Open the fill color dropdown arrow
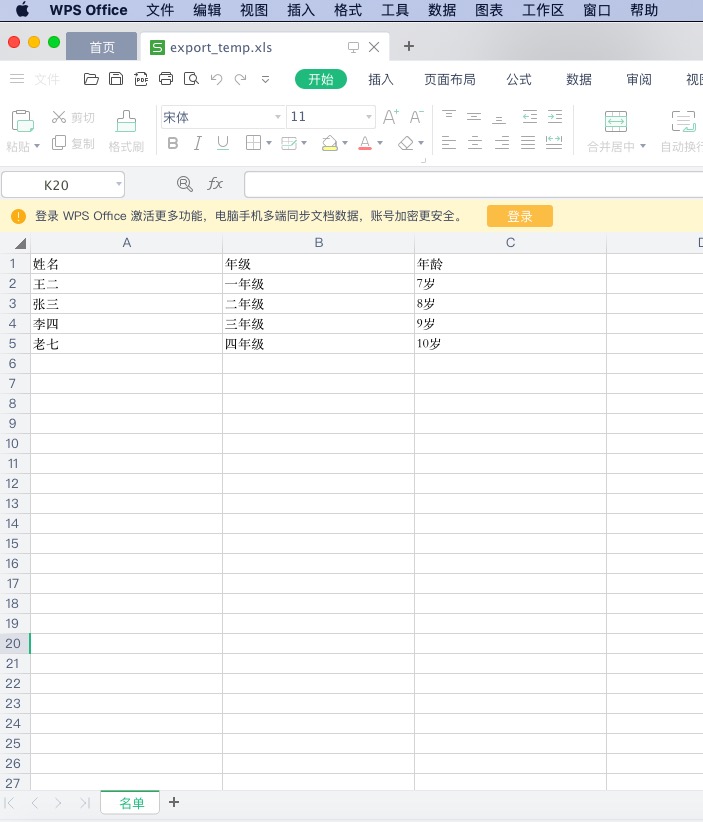 345,143
